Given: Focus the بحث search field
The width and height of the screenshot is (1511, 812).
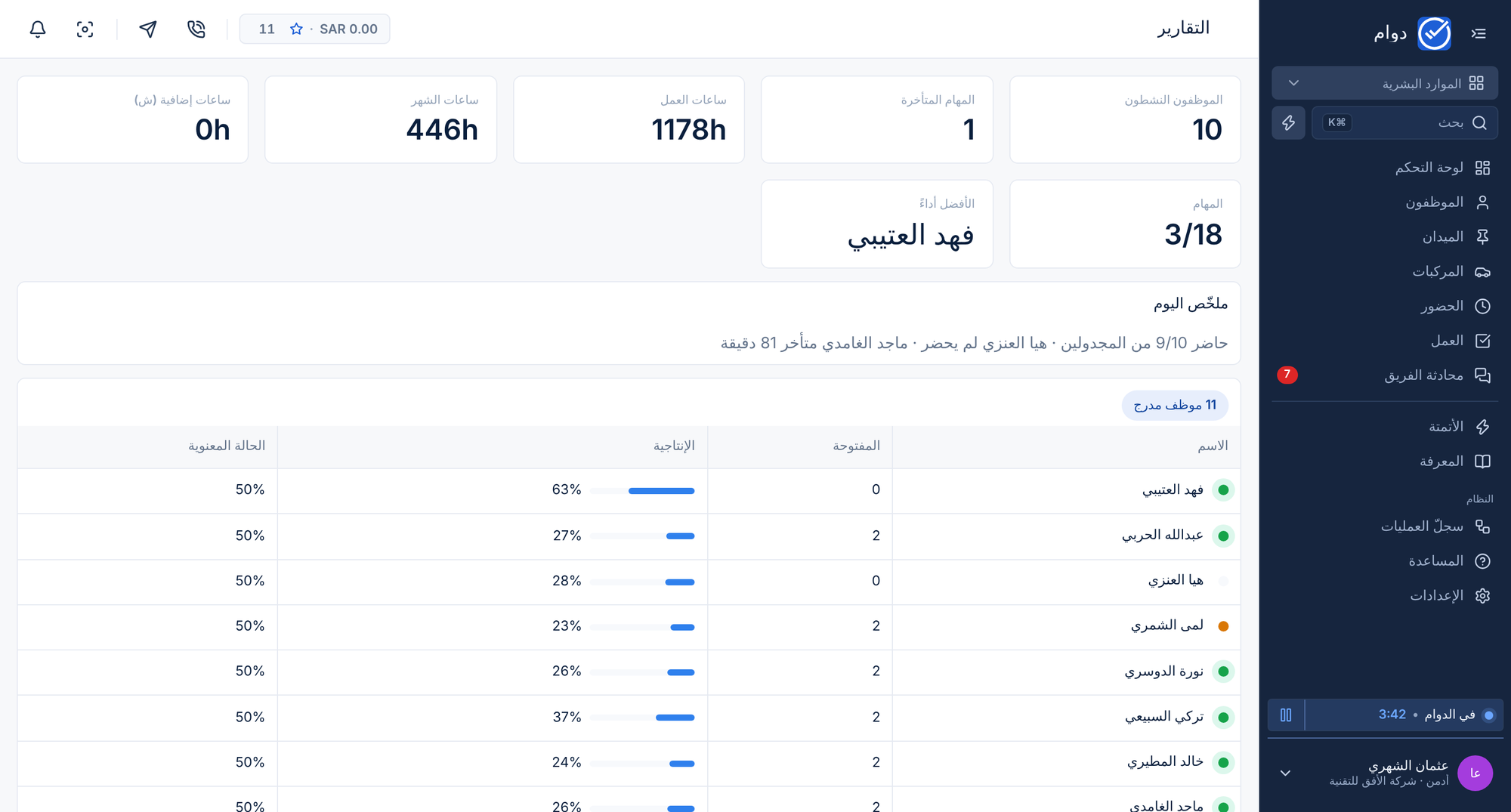Looking at the screenshot, I should pos(1404,122).
